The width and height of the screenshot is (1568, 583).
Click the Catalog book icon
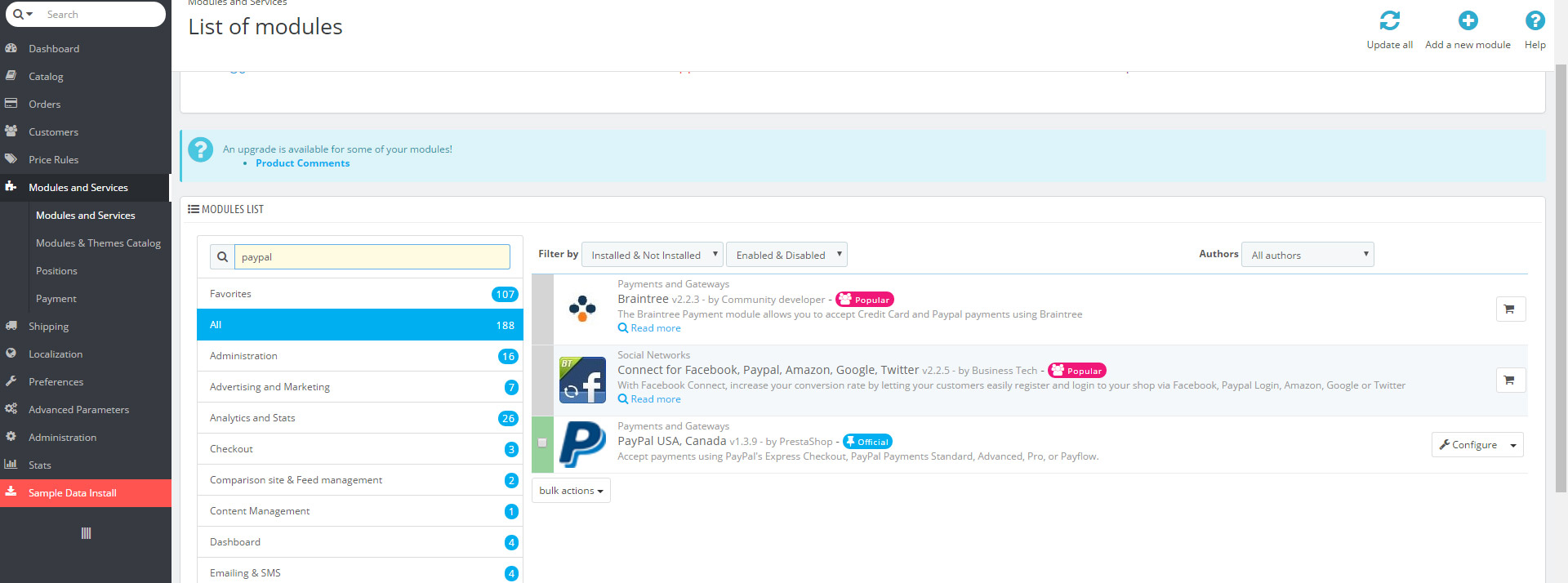pos(11,76)
